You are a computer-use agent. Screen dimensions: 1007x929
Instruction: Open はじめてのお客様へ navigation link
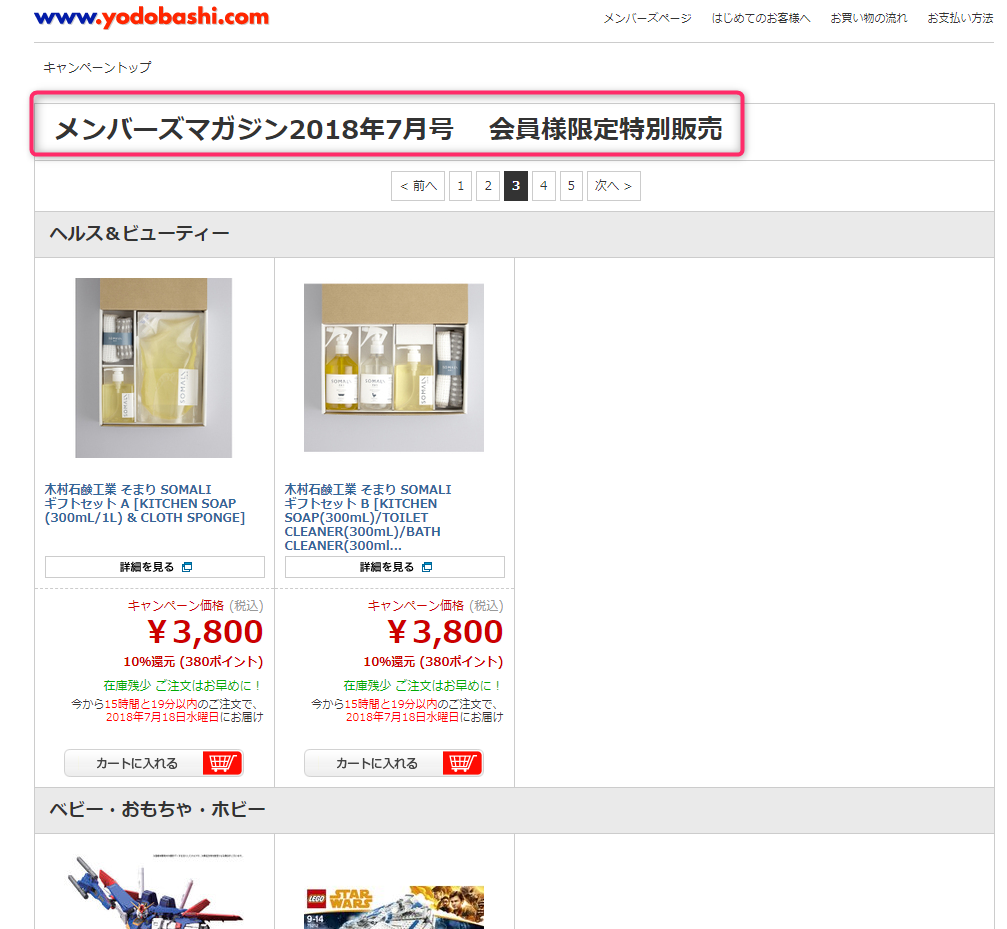(x=761, y=18)
